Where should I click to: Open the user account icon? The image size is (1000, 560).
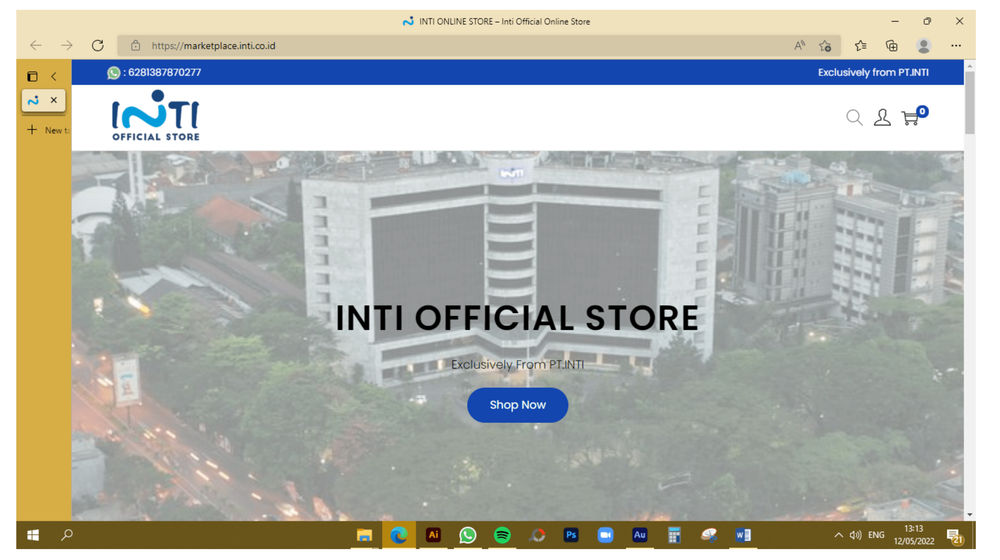coord(882,117)
